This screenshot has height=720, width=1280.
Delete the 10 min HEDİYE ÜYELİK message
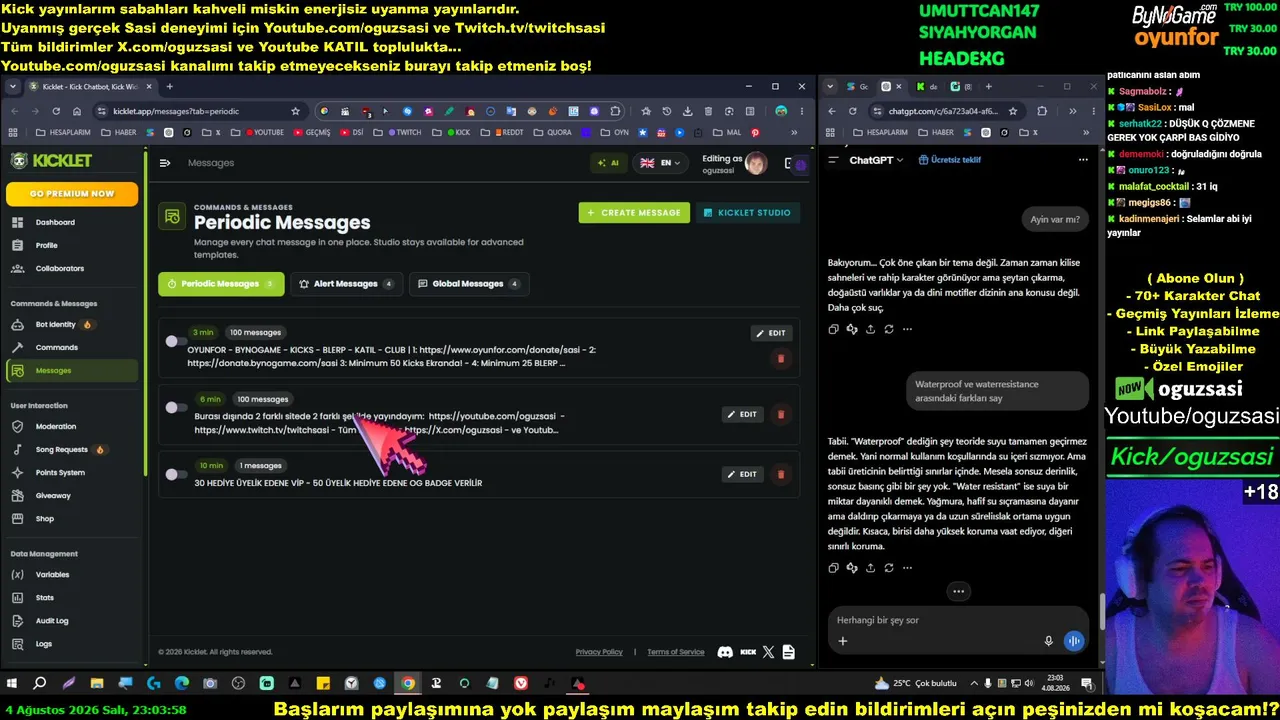[x=781, y=474]
